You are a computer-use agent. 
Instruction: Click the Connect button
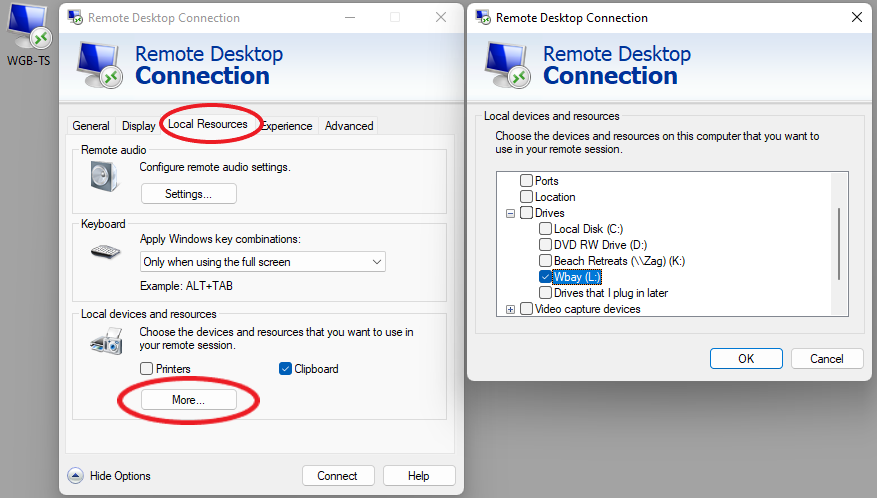click(x=337, y=476)
